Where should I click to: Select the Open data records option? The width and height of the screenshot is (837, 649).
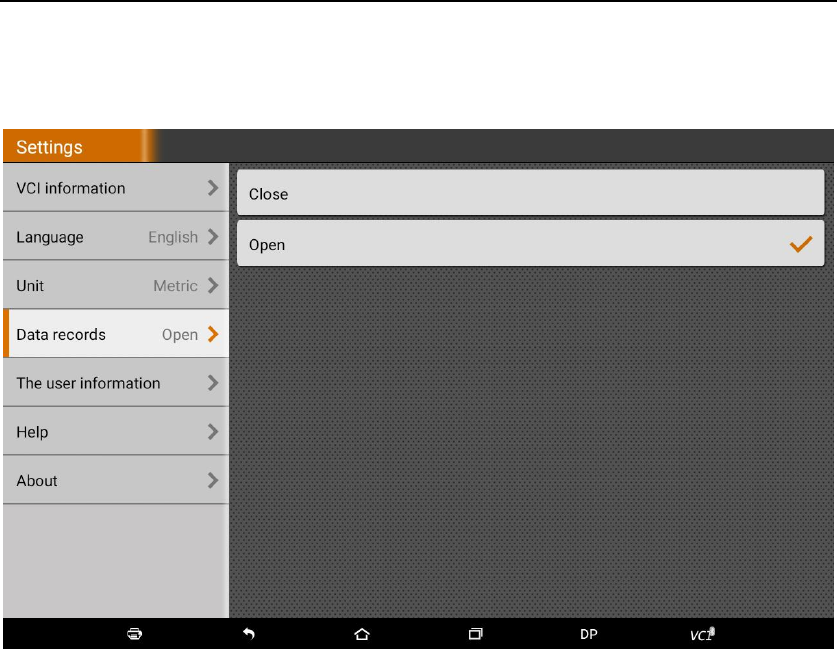tap(531, 243)
